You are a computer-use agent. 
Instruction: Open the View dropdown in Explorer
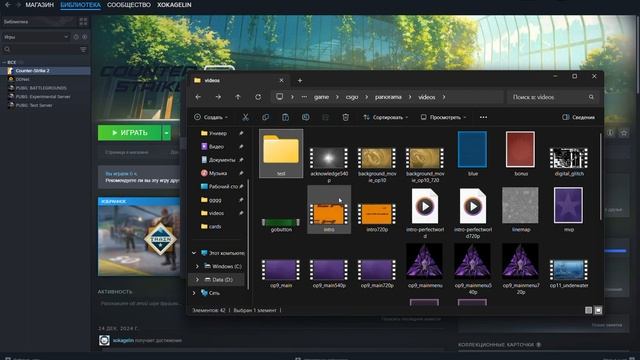tap(443, 118)
